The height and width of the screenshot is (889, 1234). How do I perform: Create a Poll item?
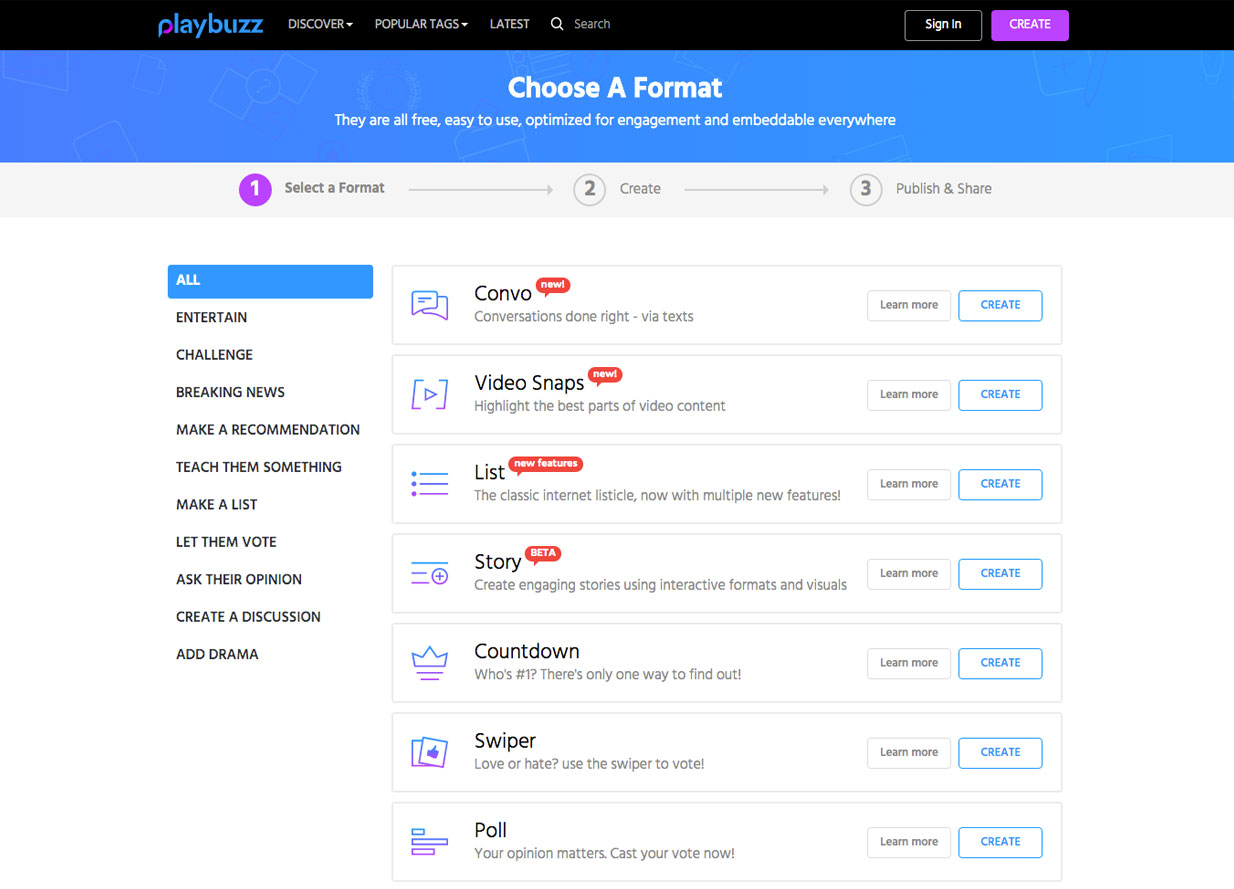coord(1000,842)
